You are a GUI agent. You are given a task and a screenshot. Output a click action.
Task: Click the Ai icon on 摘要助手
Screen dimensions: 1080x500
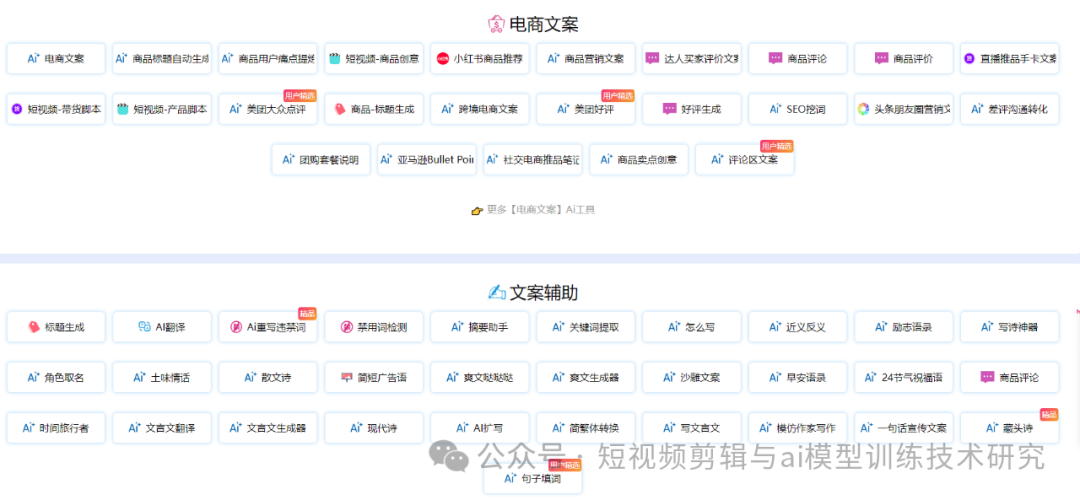(457, 326)
